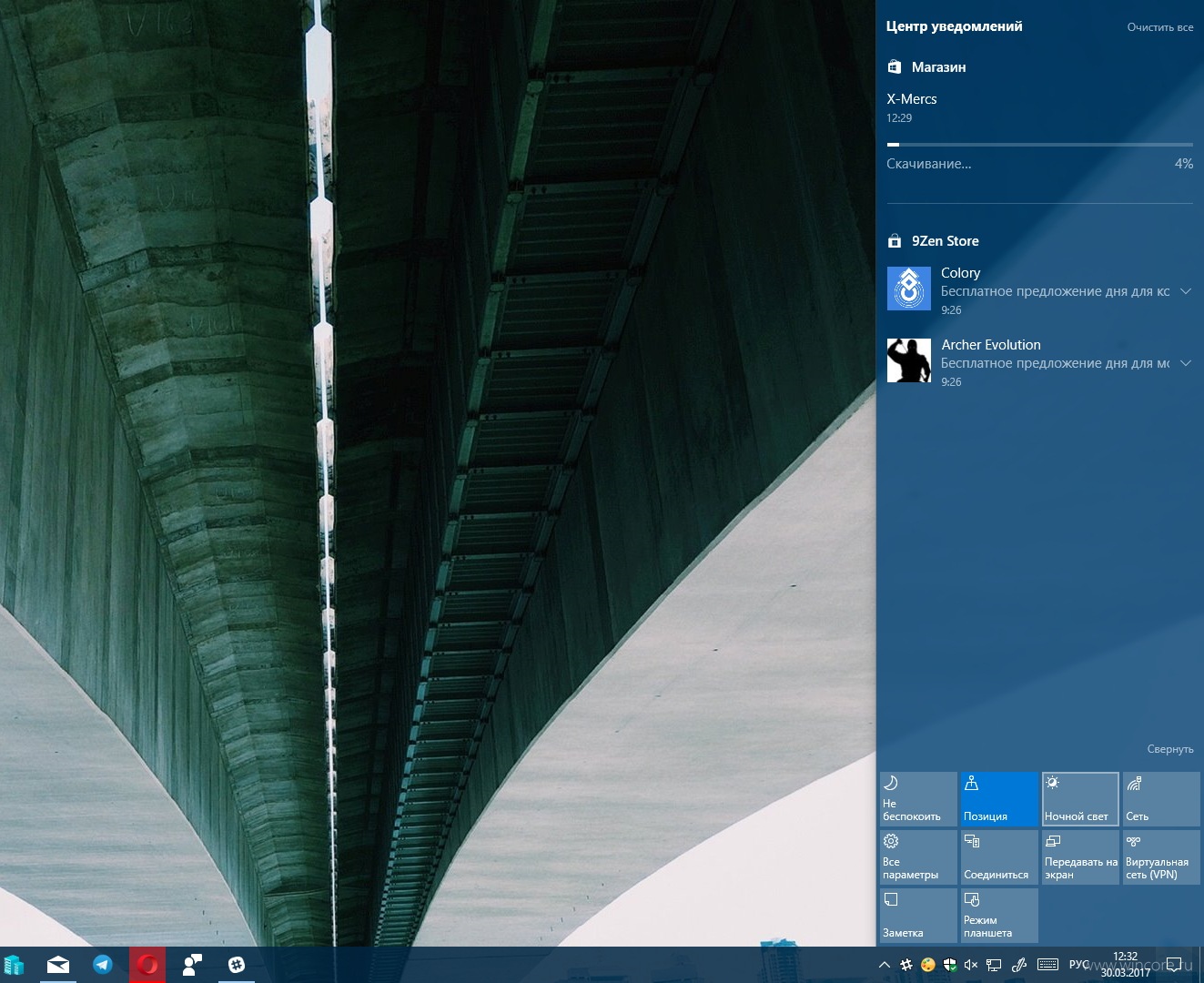
Task: Click the muted volume tray icon
Action: pyautogui.click(x=971, y=965)
